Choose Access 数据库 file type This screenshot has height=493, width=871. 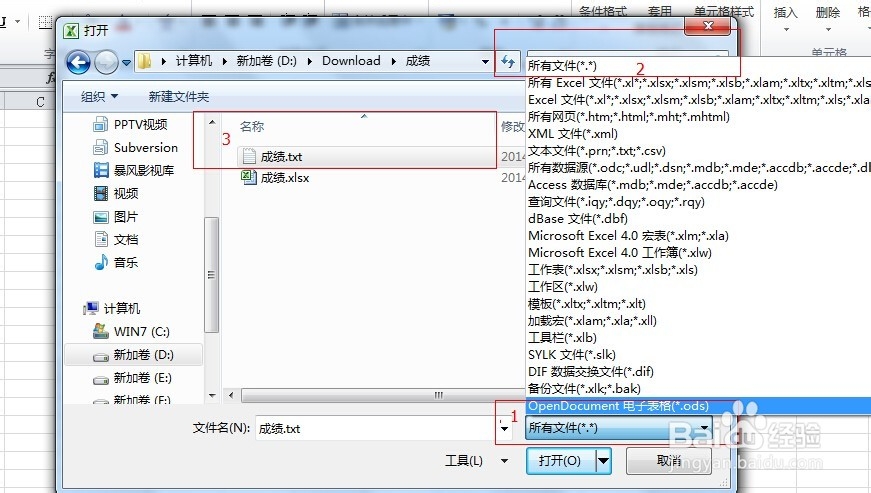click(698, 185)
